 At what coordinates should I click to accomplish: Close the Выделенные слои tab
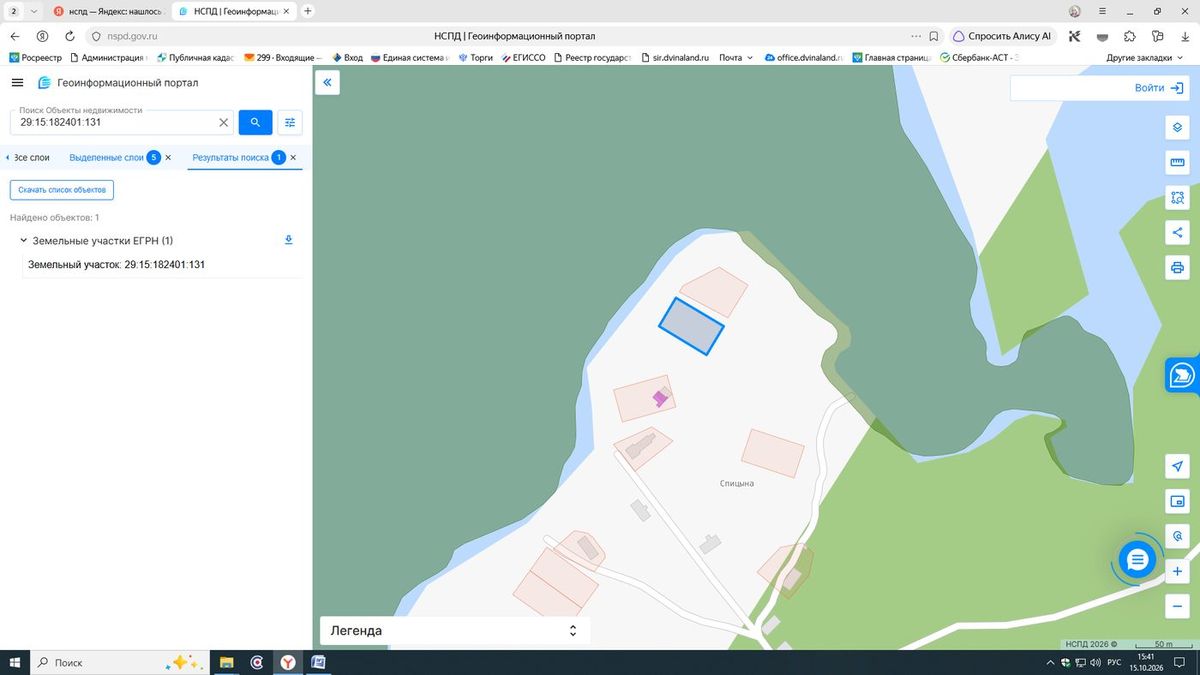pyautogui.click(x=168, y=158)
